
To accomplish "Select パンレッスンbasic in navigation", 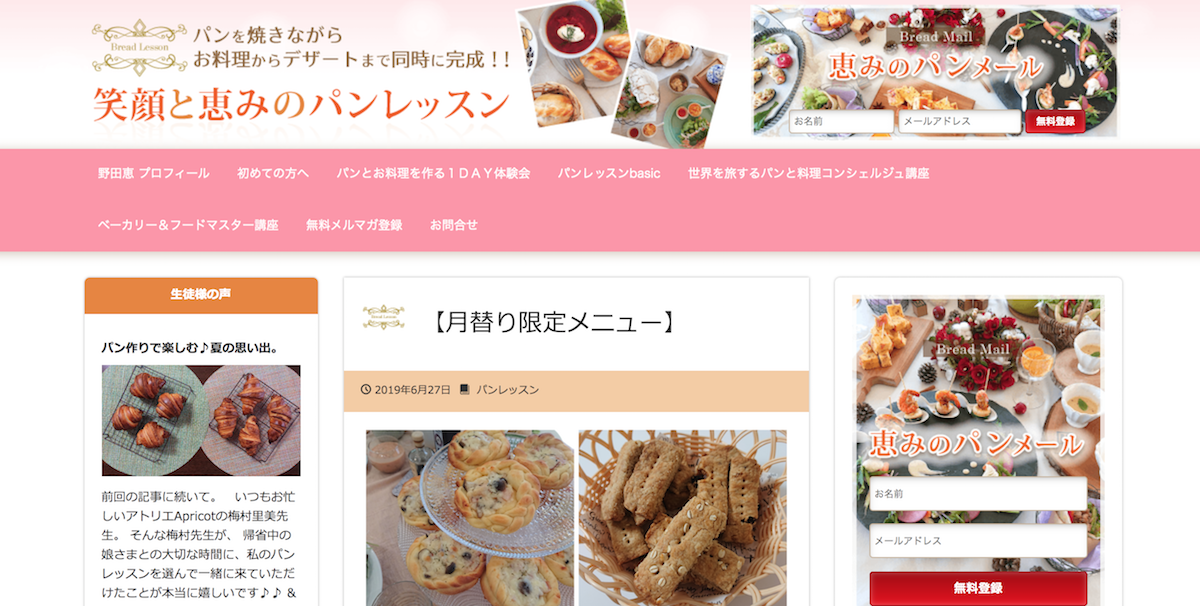I will (609, 173).
